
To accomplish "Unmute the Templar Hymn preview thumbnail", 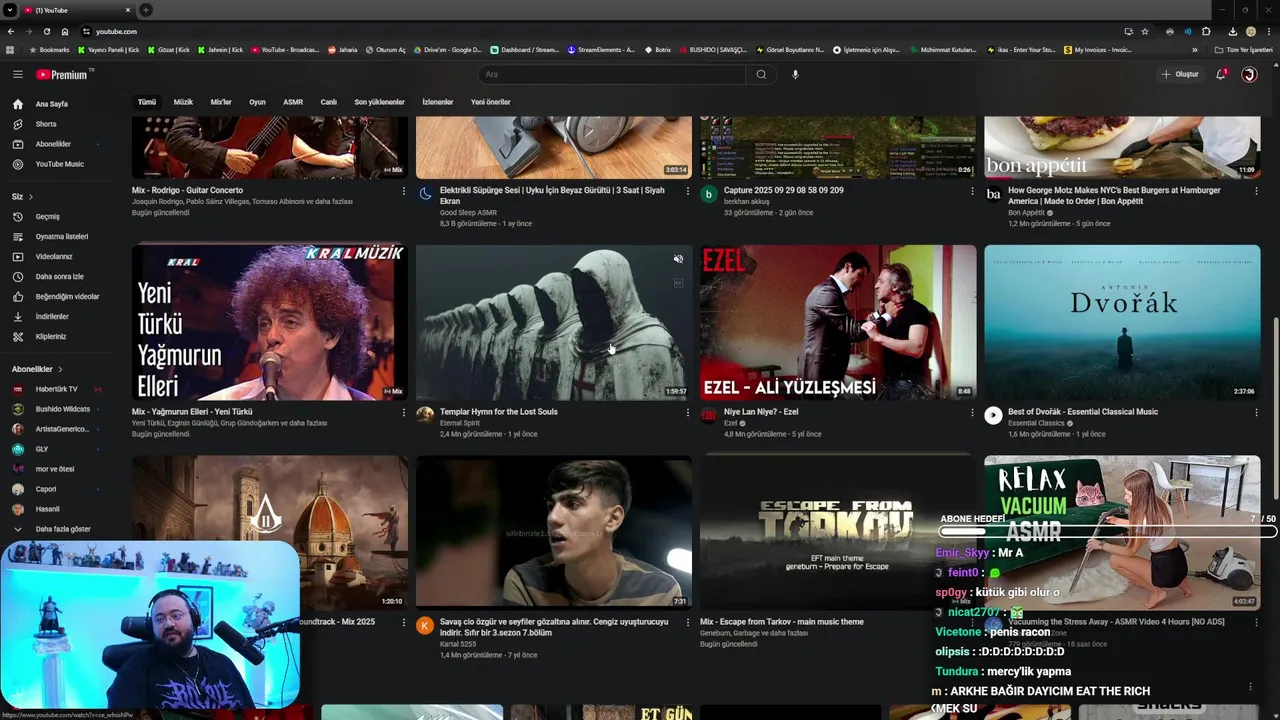I will click(678, 260).
